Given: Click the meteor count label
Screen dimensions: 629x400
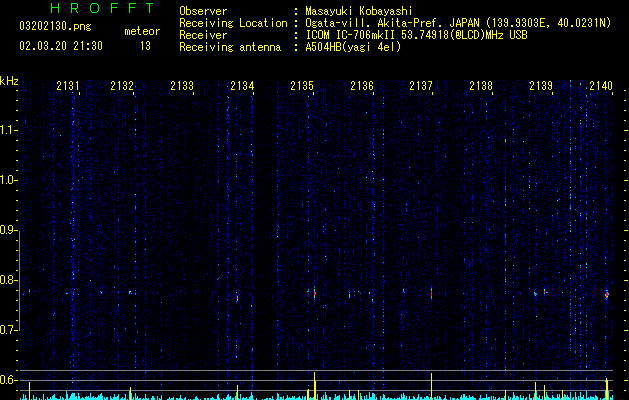Looking at the screenshot, I should 142,31.
